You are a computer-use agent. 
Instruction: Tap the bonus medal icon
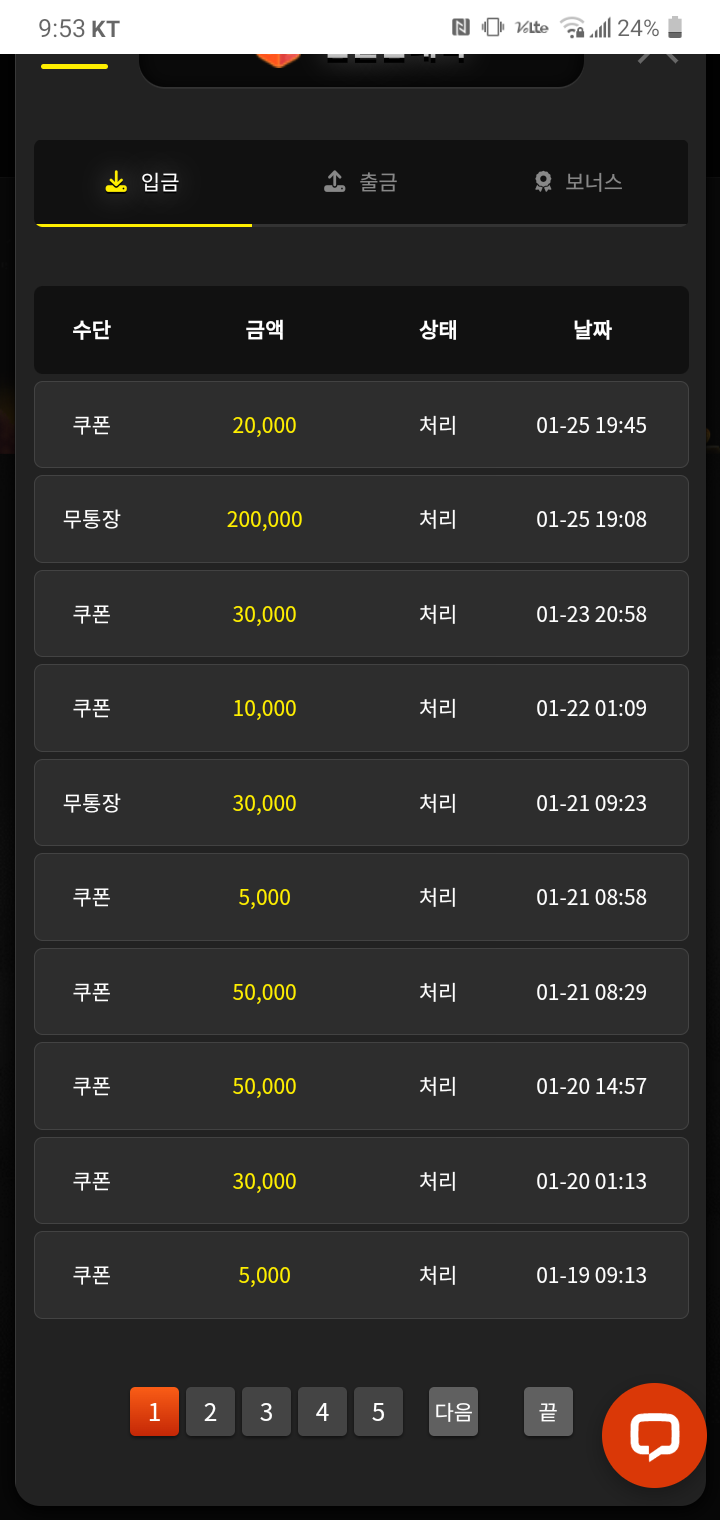pyautogui.click(x=543, y=182)
